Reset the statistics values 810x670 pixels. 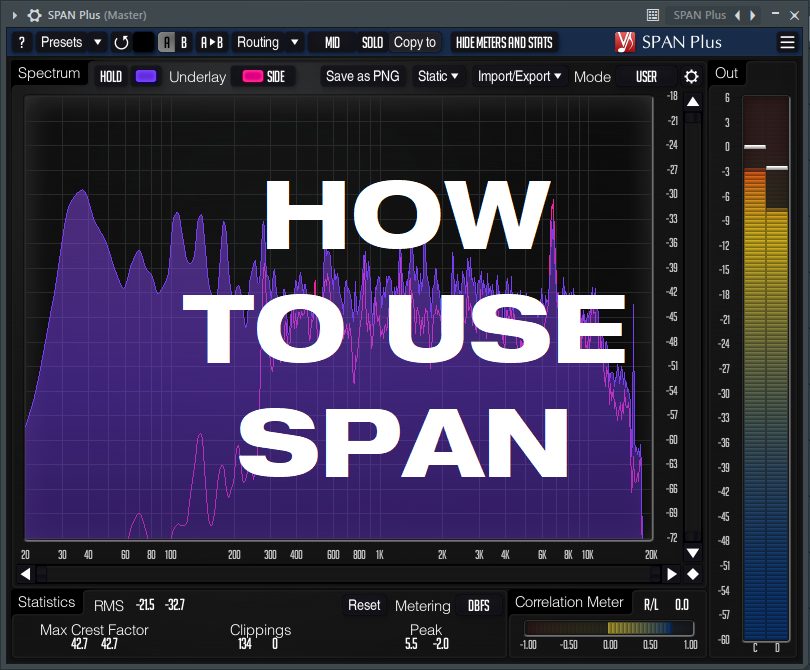point(364,605)
